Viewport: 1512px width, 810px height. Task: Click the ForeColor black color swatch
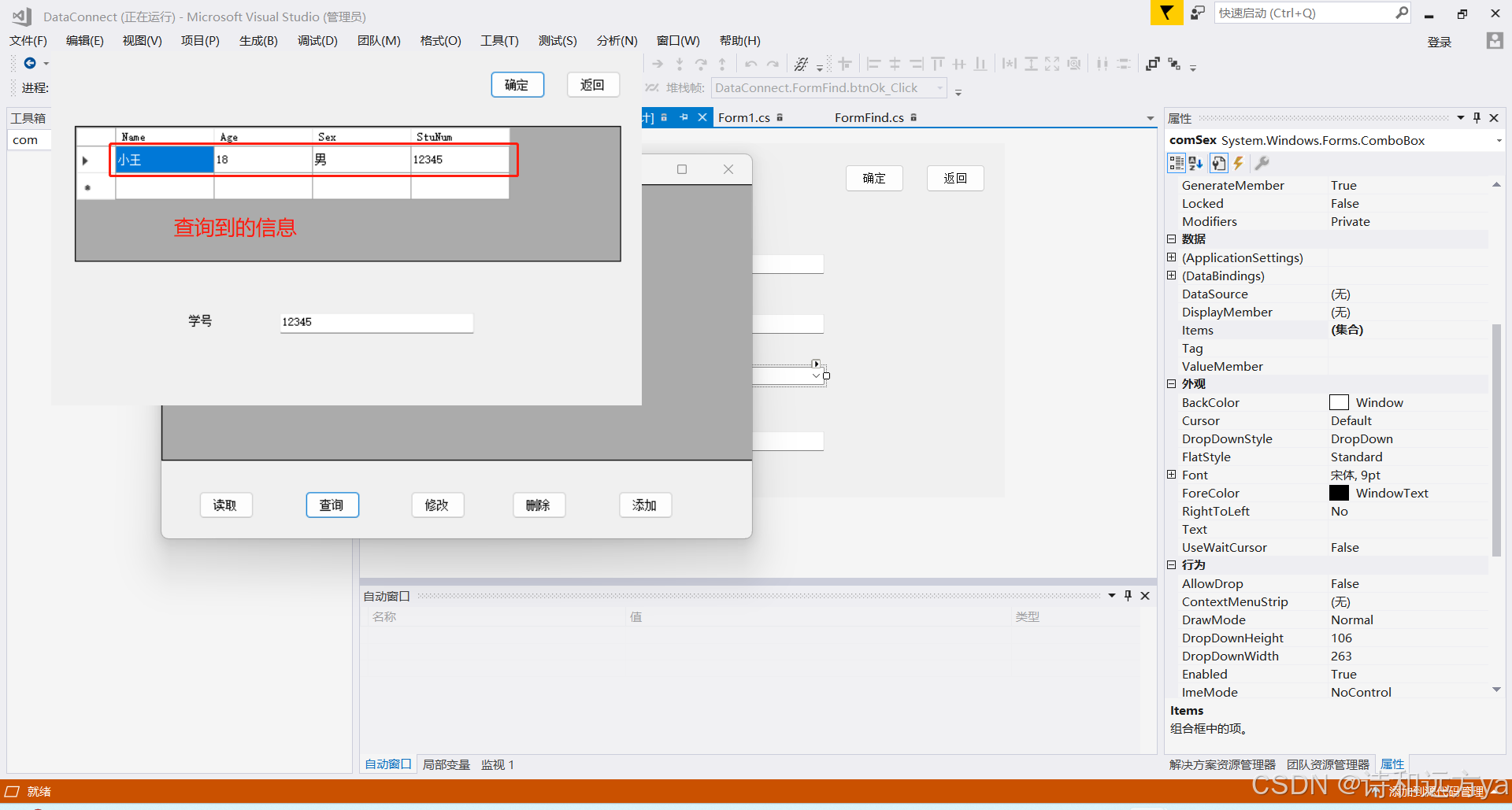point(1339,493)
